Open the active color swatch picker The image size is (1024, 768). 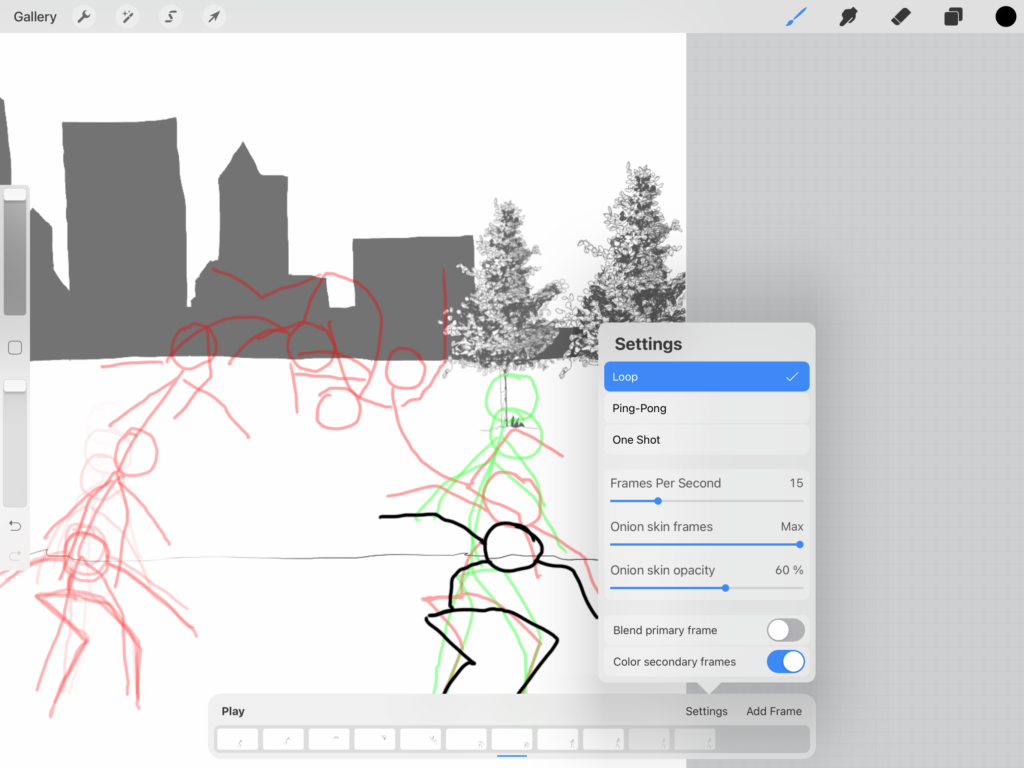pos(1004,16)
